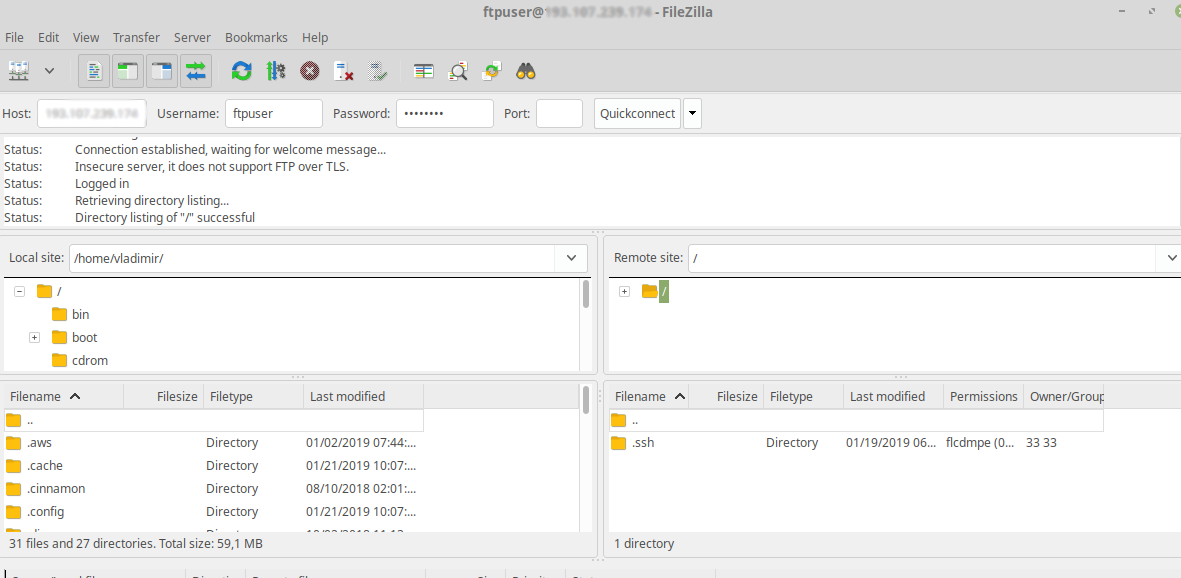Cancel current operation red icon
Screen dimensions: 1181x578
(310, 72)
